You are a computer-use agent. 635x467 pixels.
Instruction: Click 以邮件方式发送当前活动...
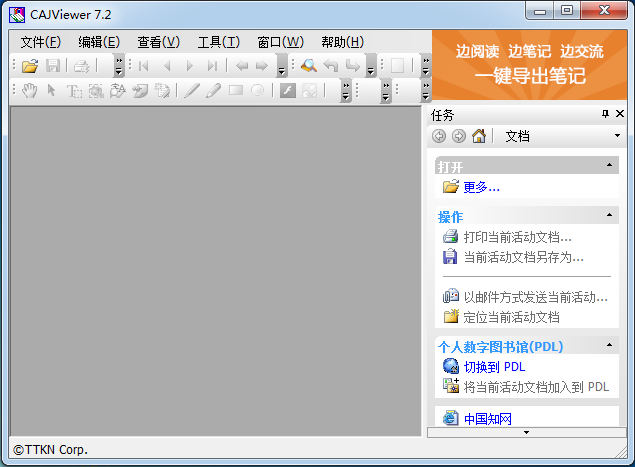(536, 297)
